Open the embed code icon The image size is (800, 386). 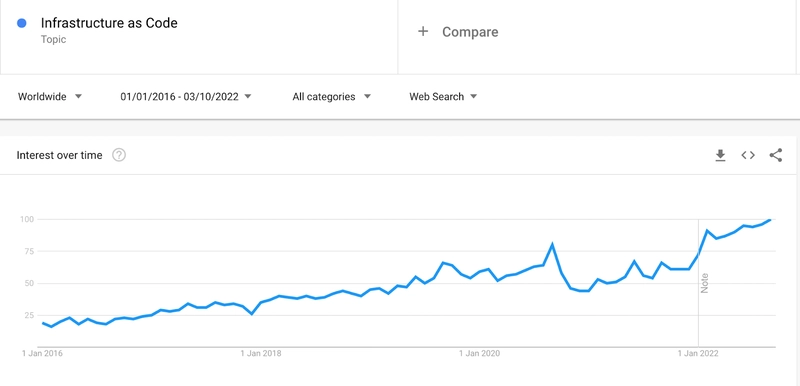(747, 155)
